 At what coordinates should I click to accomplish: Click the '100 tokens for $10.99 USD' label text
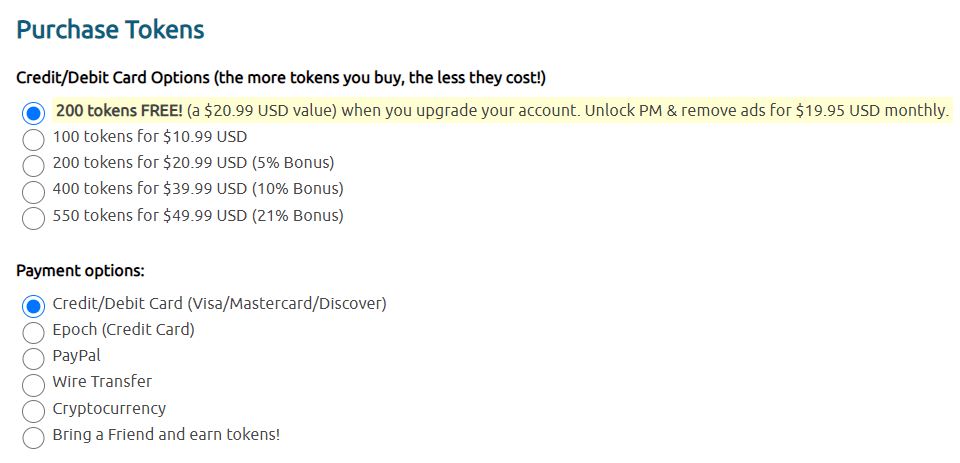point(149,136)
